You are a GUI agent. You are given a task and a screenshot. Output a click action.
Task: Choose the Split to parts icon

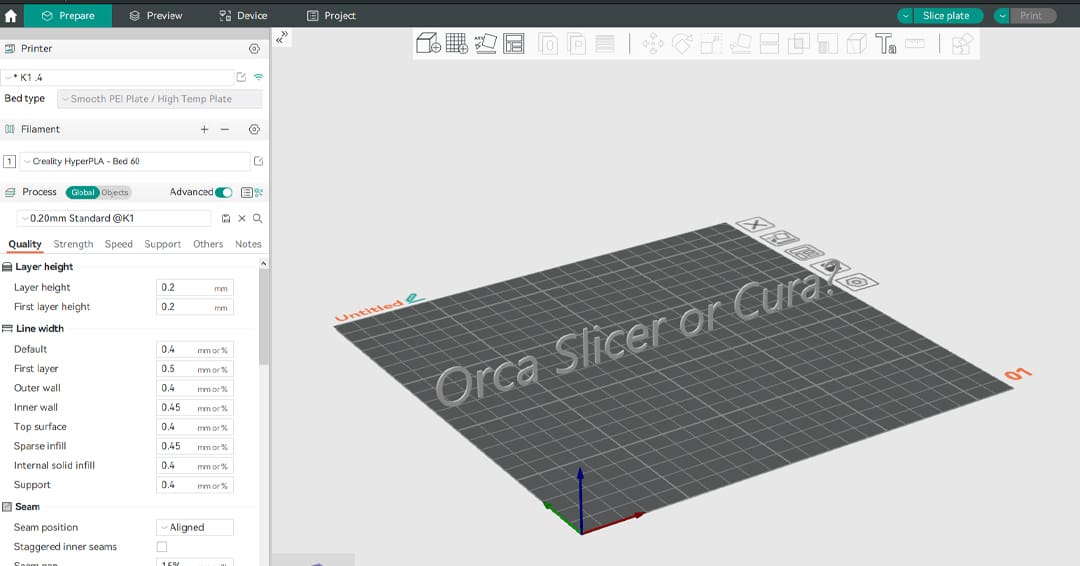pos(576,44)
